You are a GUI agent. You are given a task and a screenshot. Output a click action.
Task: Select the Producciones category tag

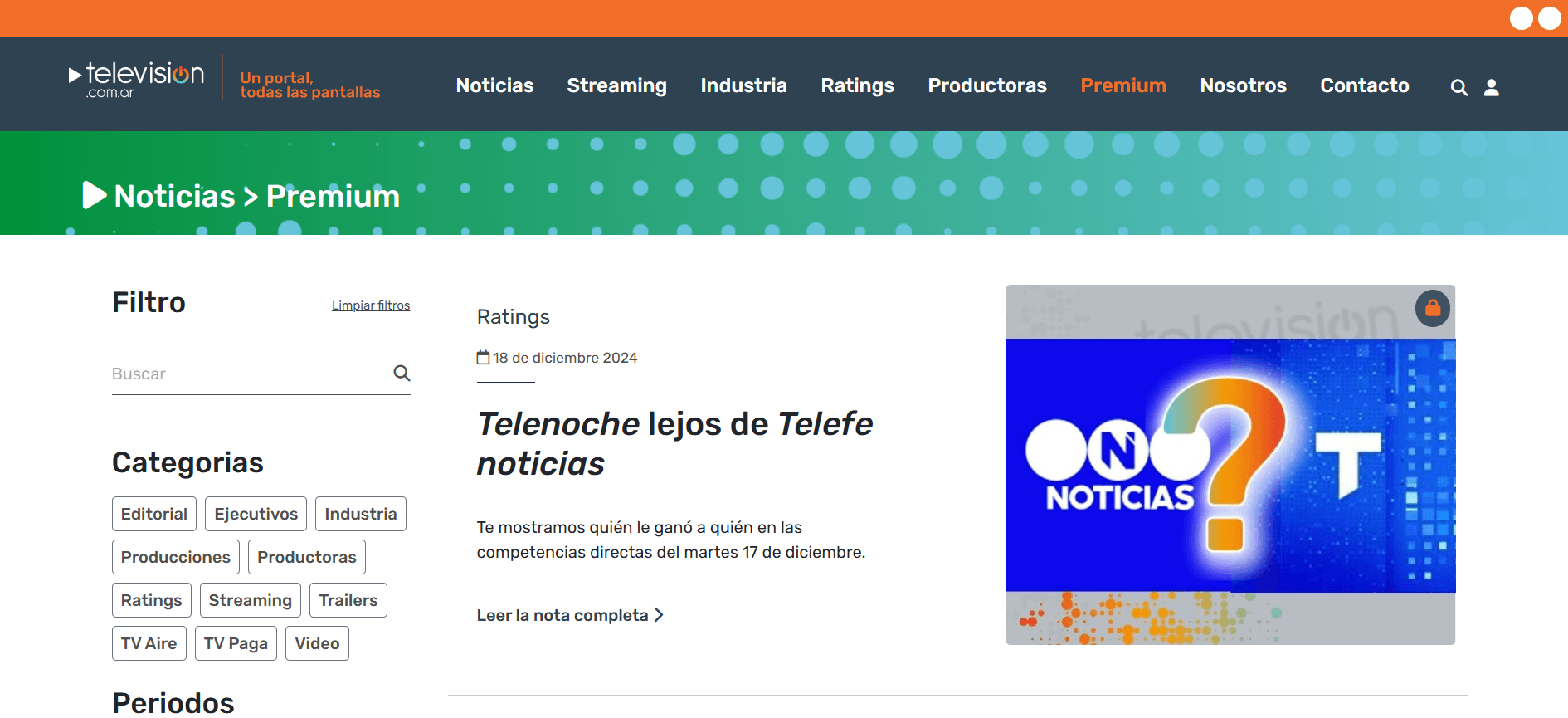176,557
